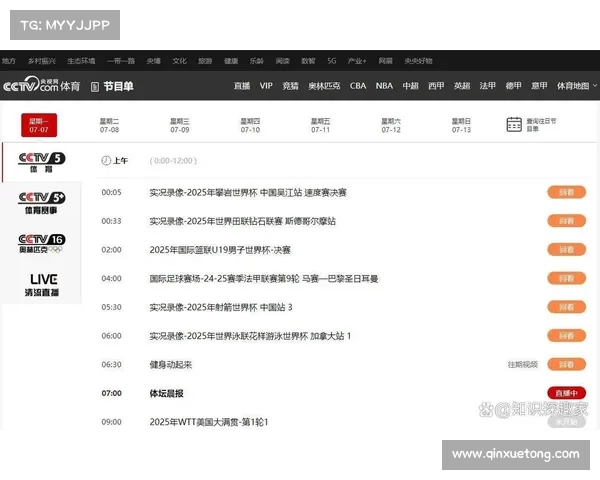Image resolution: width=600 pixels, height=480 pixels.
Task: Click 乐龄 in the top bar
Action: 257,61
